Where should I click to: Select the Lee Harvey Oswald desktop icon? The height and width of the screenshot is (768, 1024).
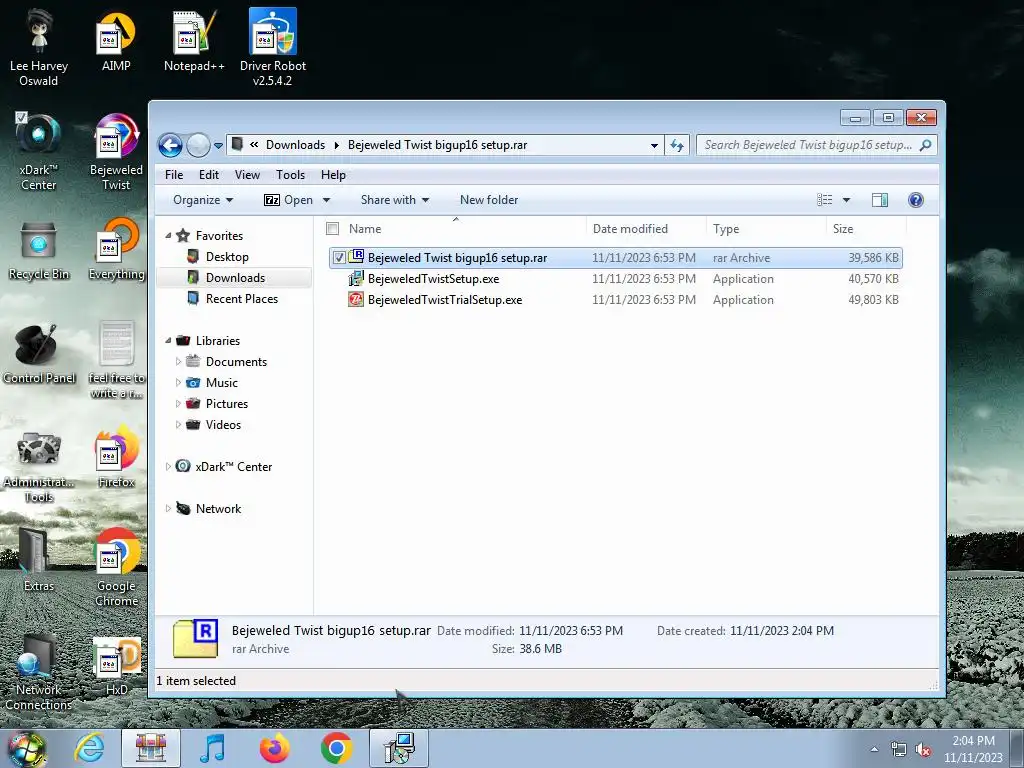click(39, 47)
